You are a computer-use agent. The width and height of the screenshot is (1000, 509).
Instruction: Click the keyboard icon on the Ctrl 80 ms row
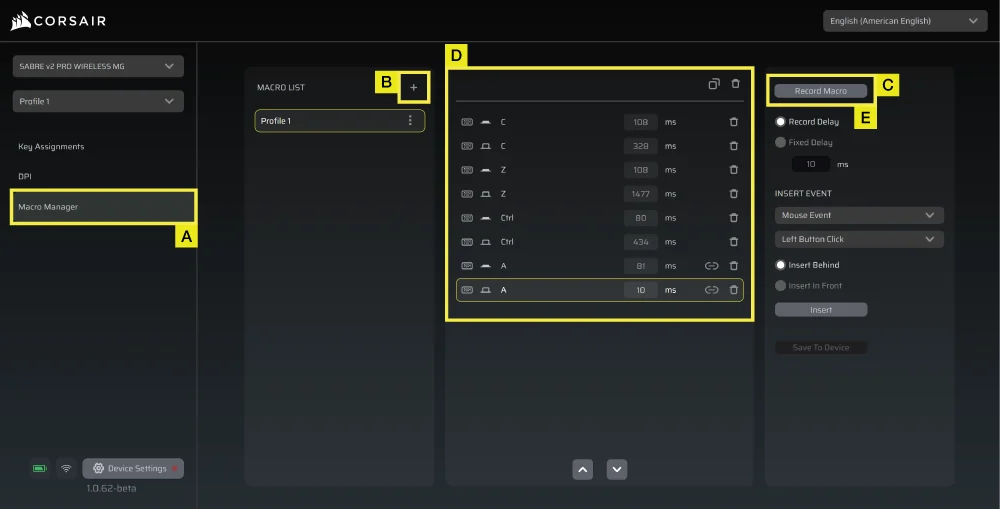(x=467, y=218)
